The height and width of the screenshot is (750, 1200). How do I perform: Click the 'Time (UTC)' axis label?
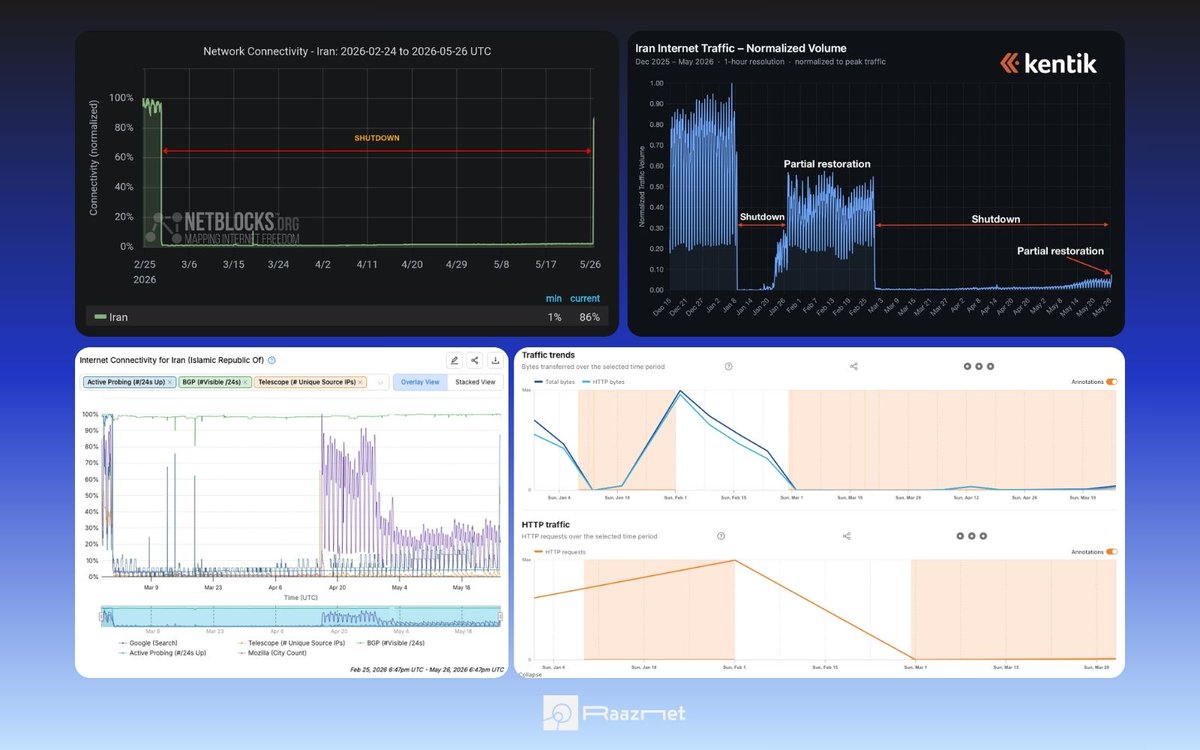[303, 597]
